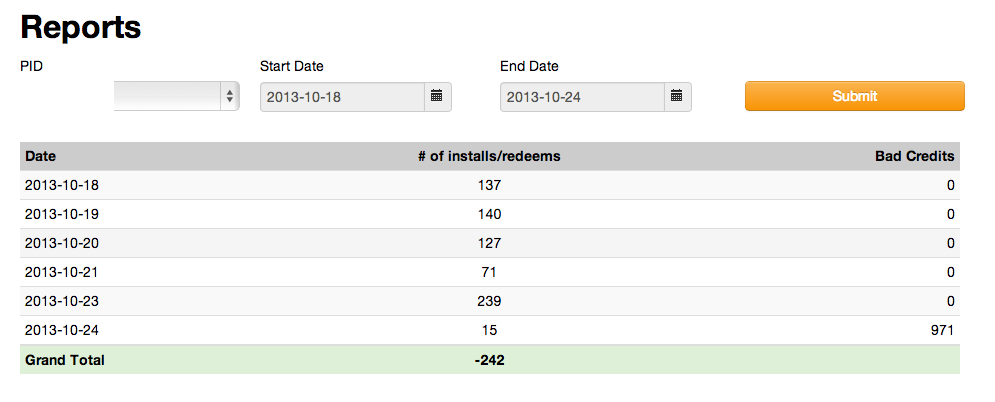Select the 2013-10-23 date row
The image size is (995, 402).
(62, 301)
